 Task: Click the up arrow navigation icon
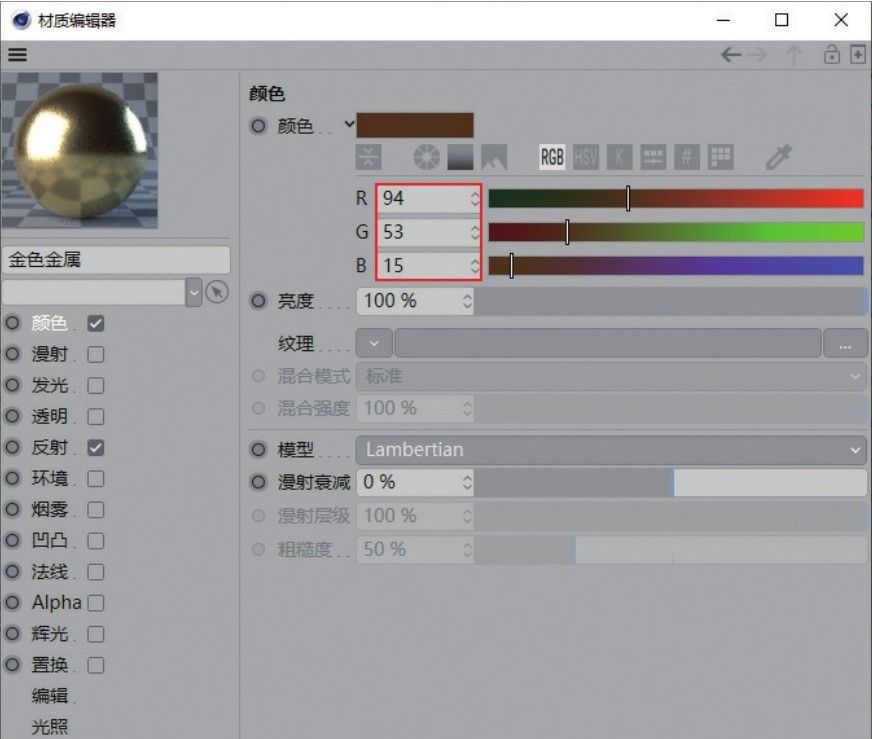pos(794,55)
